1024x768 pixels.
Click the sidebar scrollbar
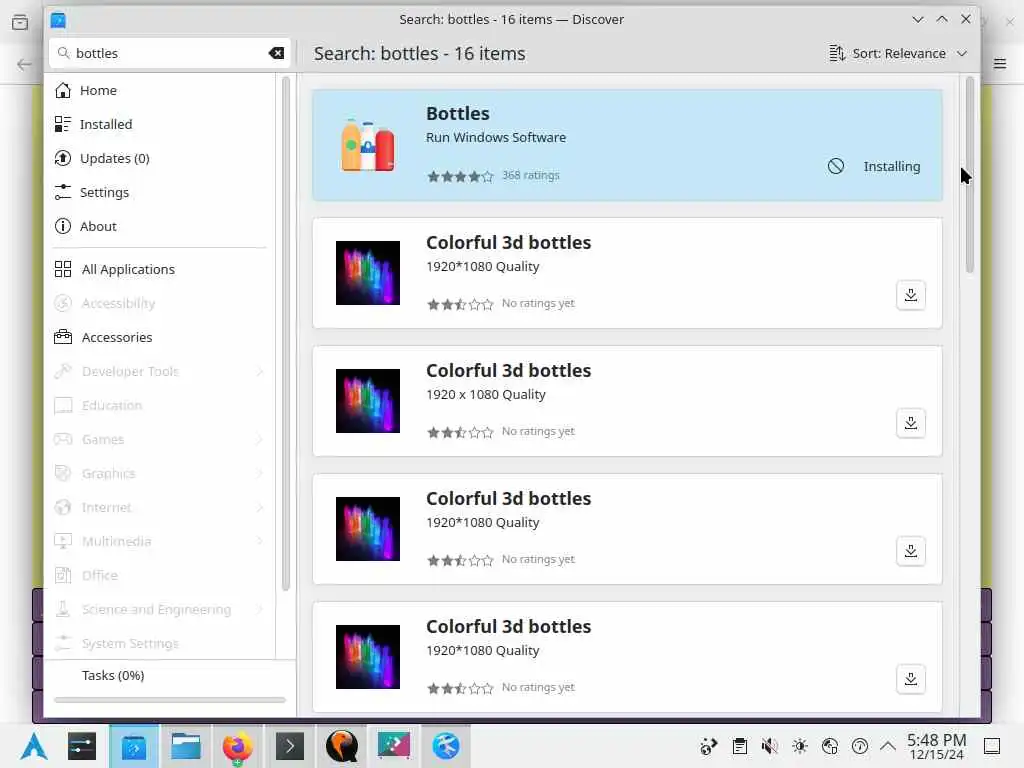pyautogui.click(x=285, y=333)
